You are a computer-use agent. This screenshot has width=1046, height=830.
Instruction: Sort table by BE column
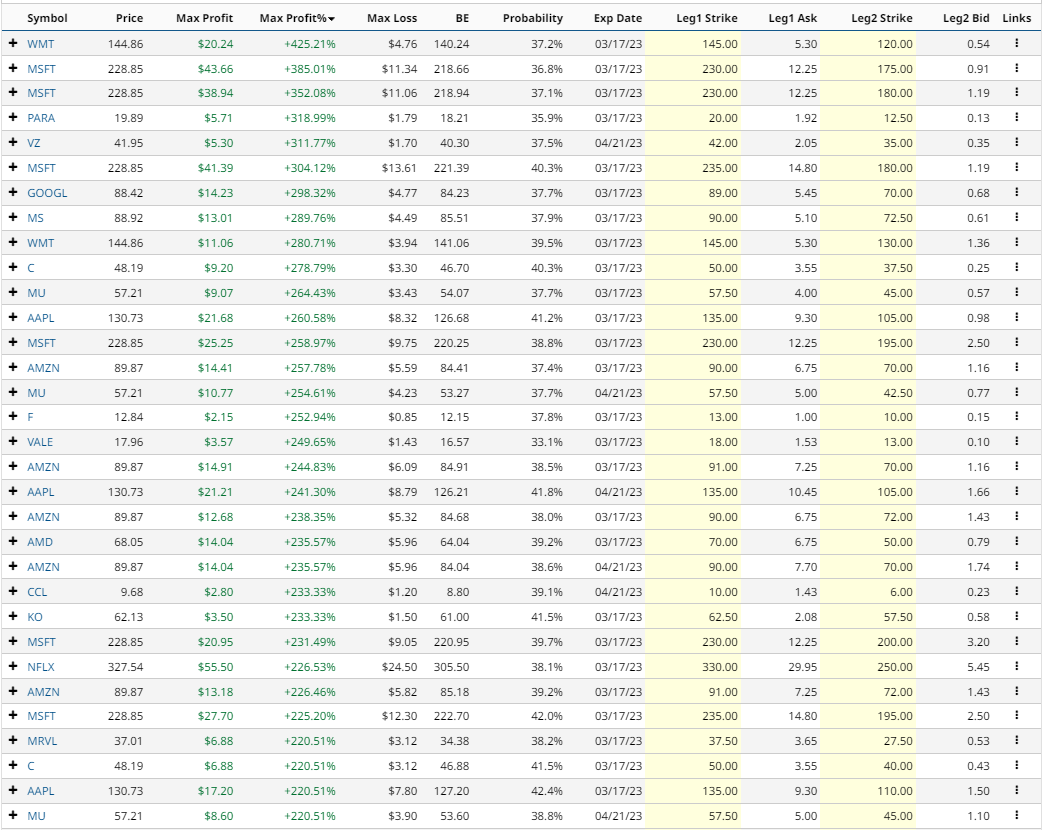click(x=462, y=18)
